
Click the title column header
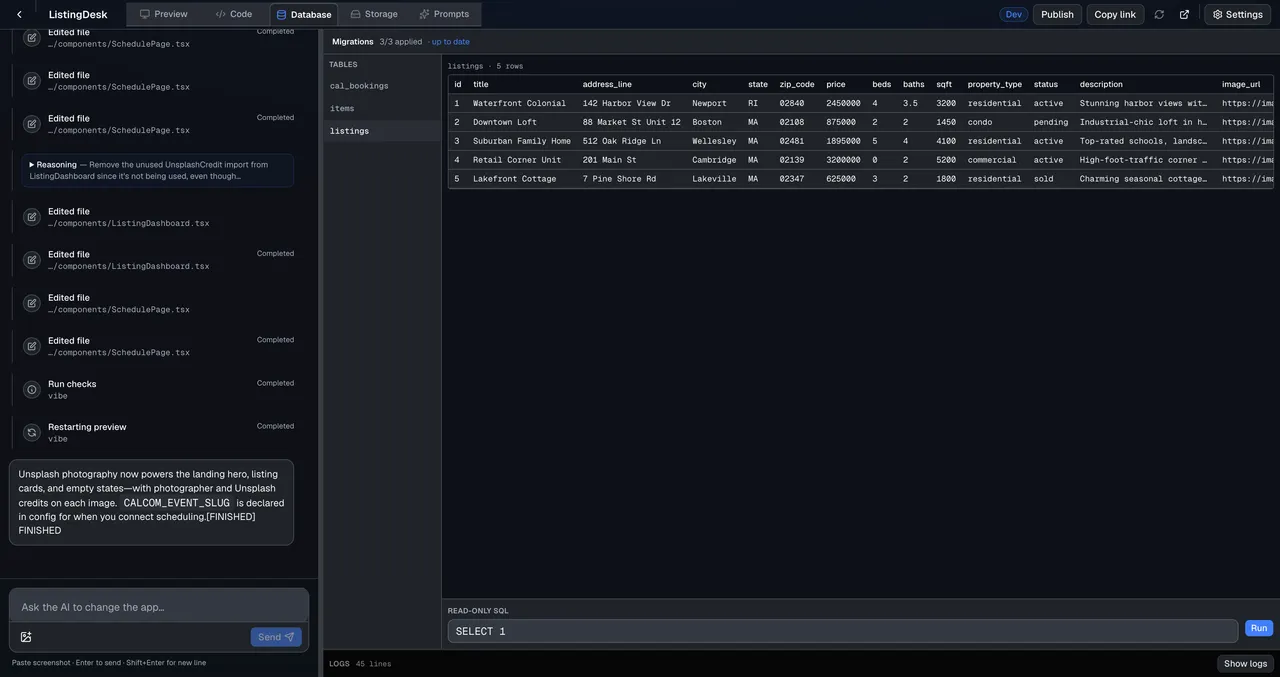(x=481, y=84)
